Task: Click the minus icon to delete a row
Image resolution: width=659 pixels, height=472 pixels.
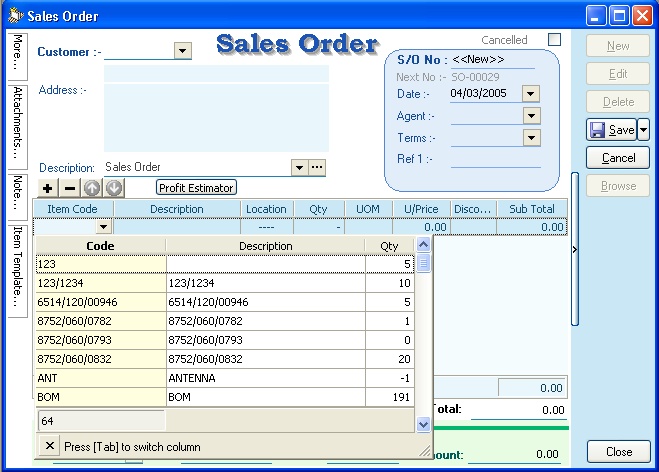Action: [x=70, y=188]
